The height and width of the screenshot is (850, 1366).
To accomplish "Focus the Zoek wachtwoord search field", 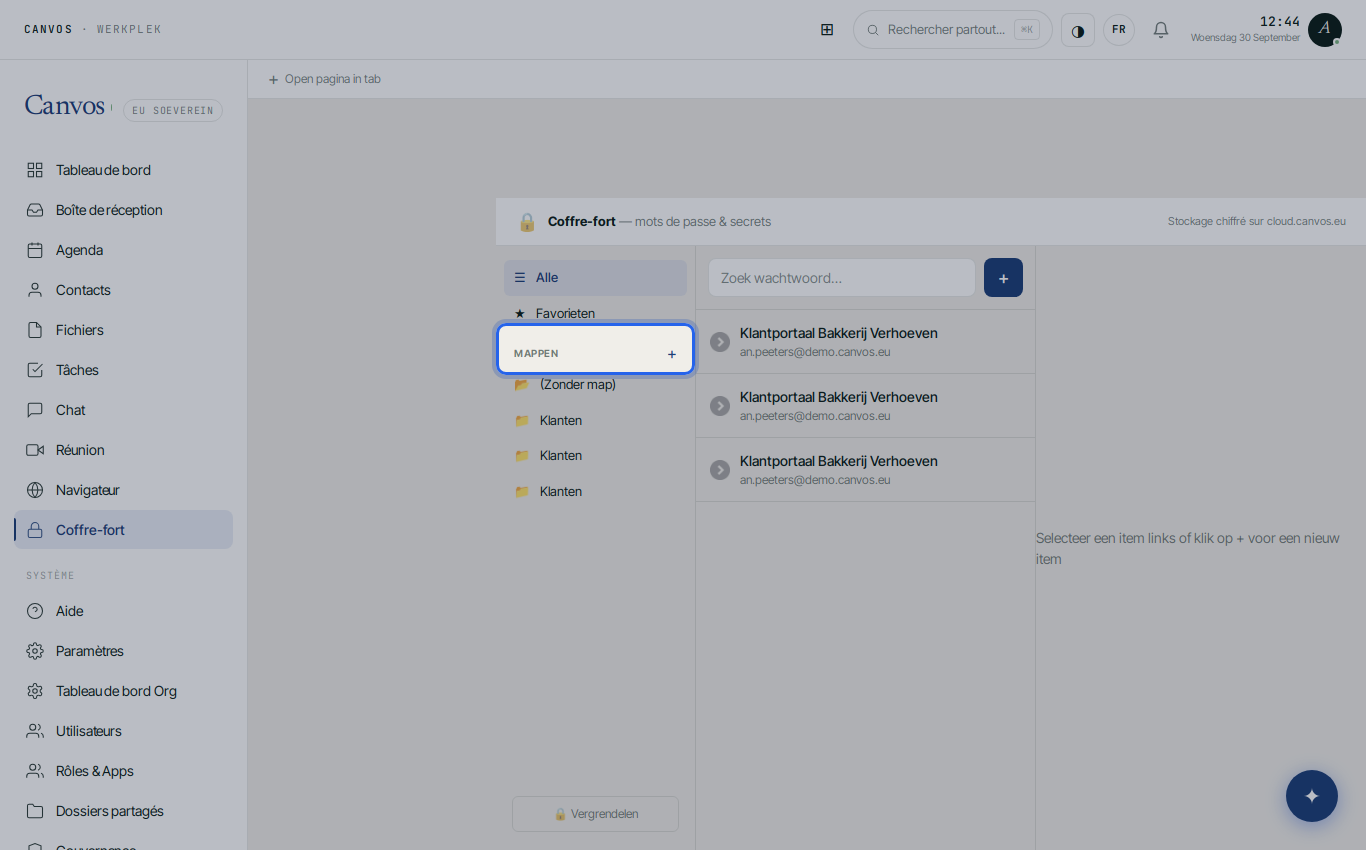I will [x=842, y=278].
